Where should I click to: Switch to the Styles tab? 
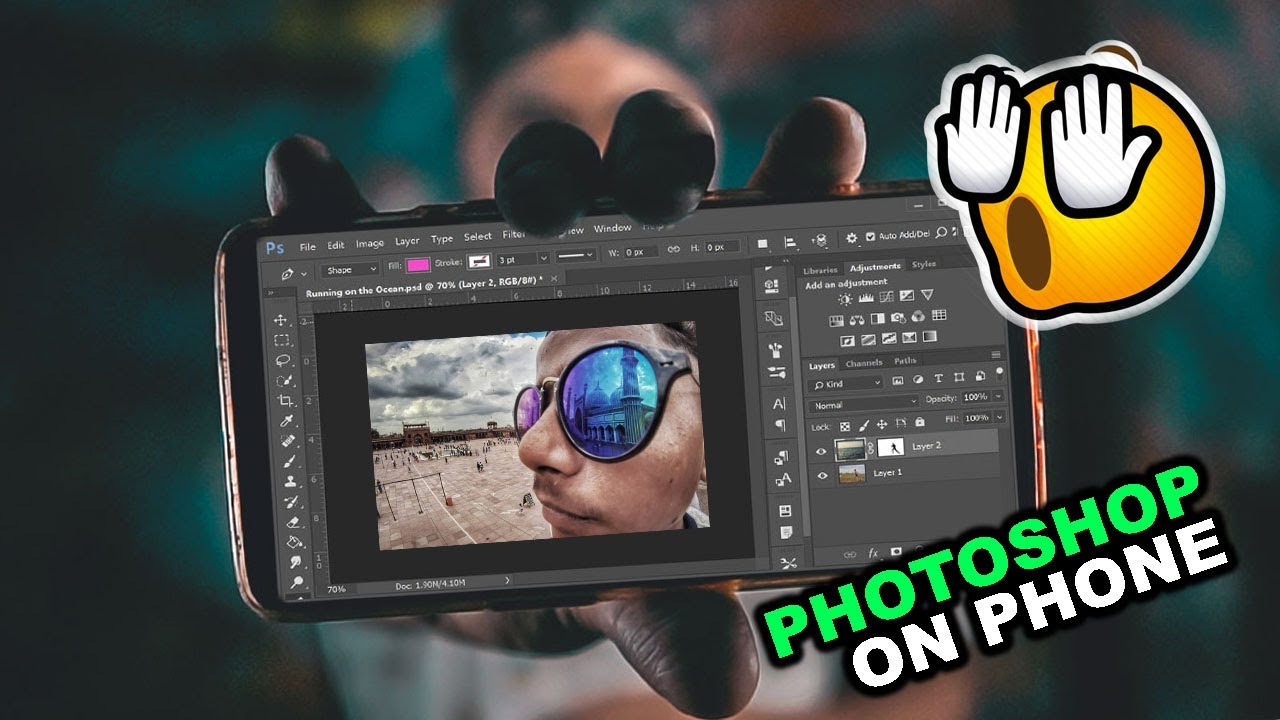(x=924, y=264)
